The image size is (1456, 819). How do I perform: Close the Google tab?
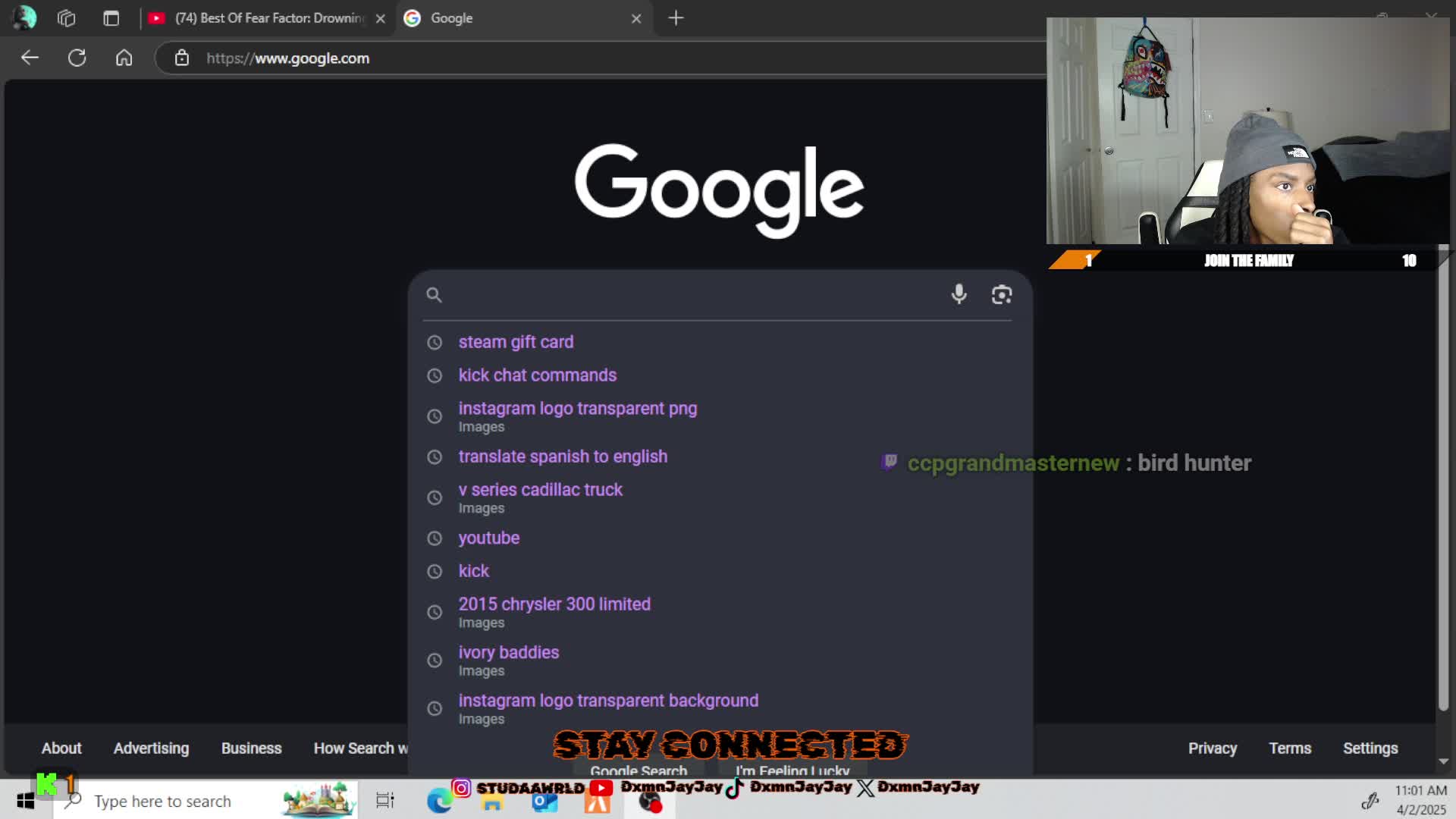tap(636, 18)
